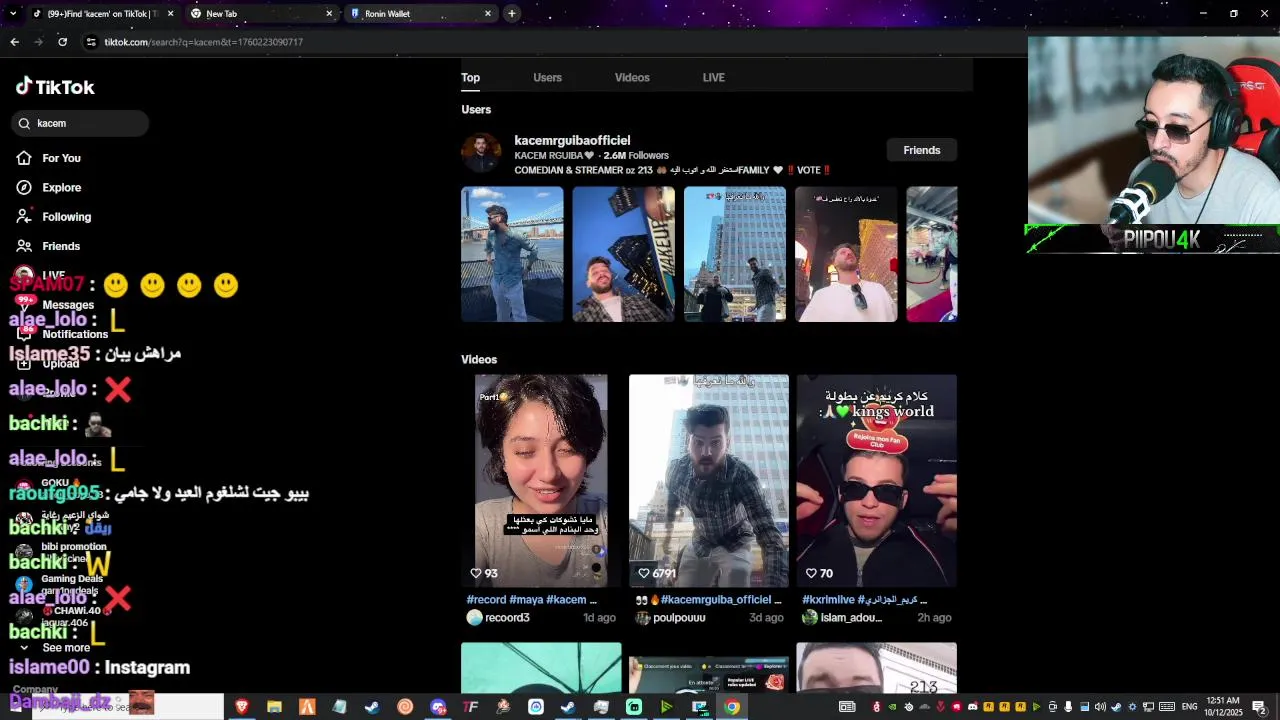Switch to the Videos tab
This screenshot has height=720, width=1280.
point(632,77)
